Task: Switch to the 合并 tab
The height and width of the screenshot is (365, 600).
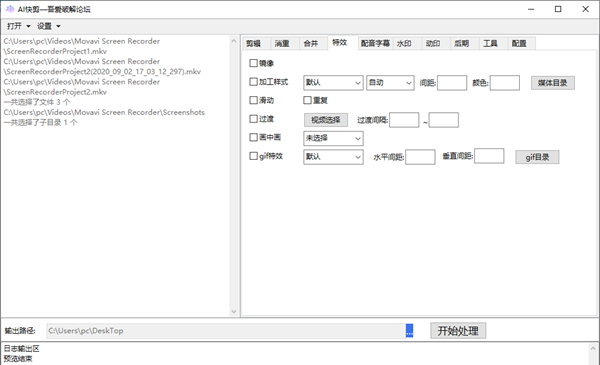Action: click(313, 44)
